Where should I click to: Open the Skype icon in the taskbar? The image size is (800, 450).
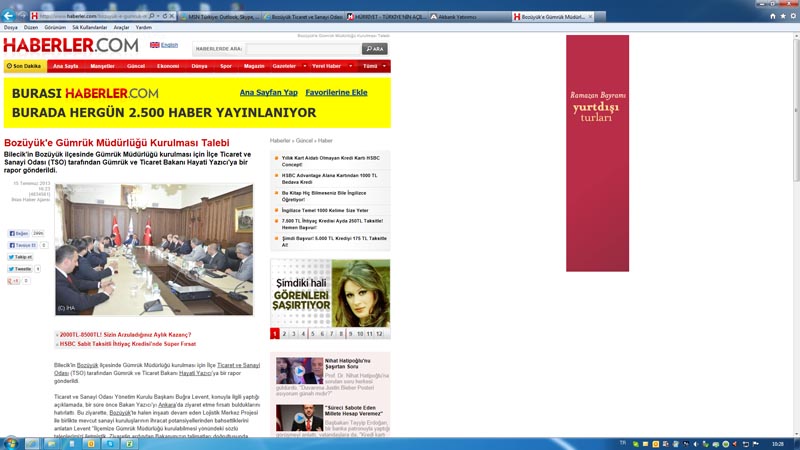click(110, 444)
